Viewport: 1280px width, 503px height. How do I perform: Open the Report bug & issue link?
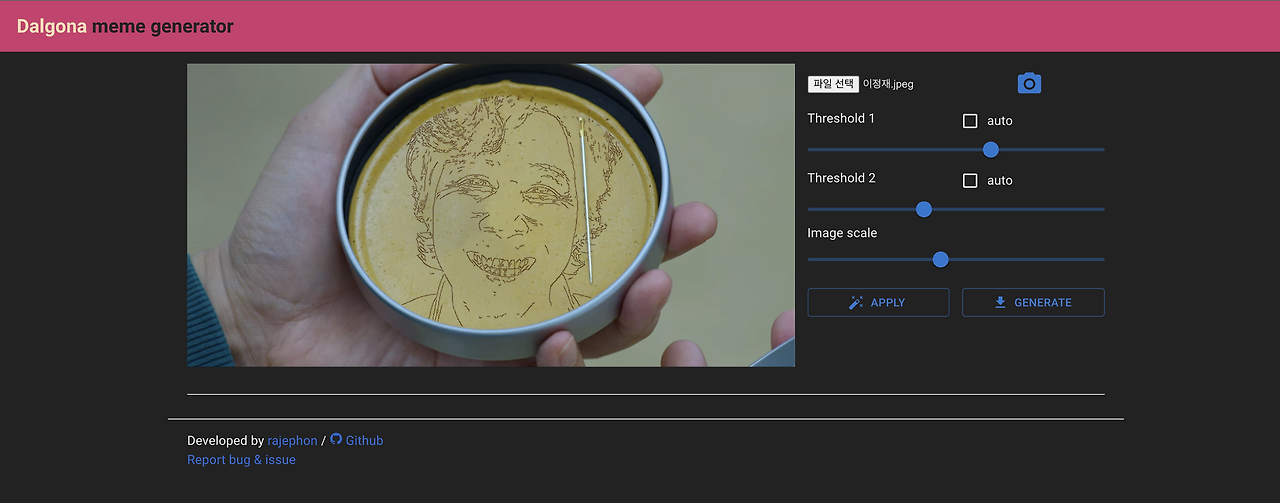(241, 460)
